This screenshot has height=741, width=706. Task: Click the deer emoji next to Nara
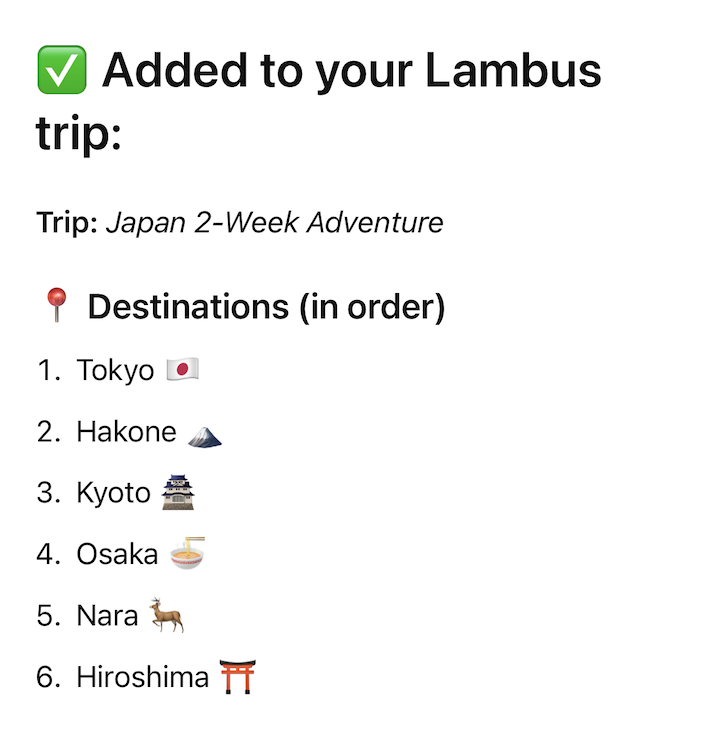(x=167, y=616)
